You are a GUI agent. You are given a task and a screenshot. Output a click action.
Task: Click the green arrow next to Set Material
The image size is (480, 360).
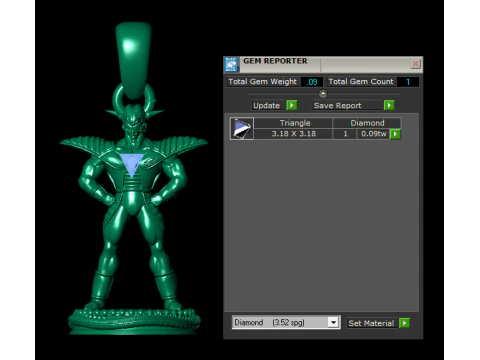404,323
